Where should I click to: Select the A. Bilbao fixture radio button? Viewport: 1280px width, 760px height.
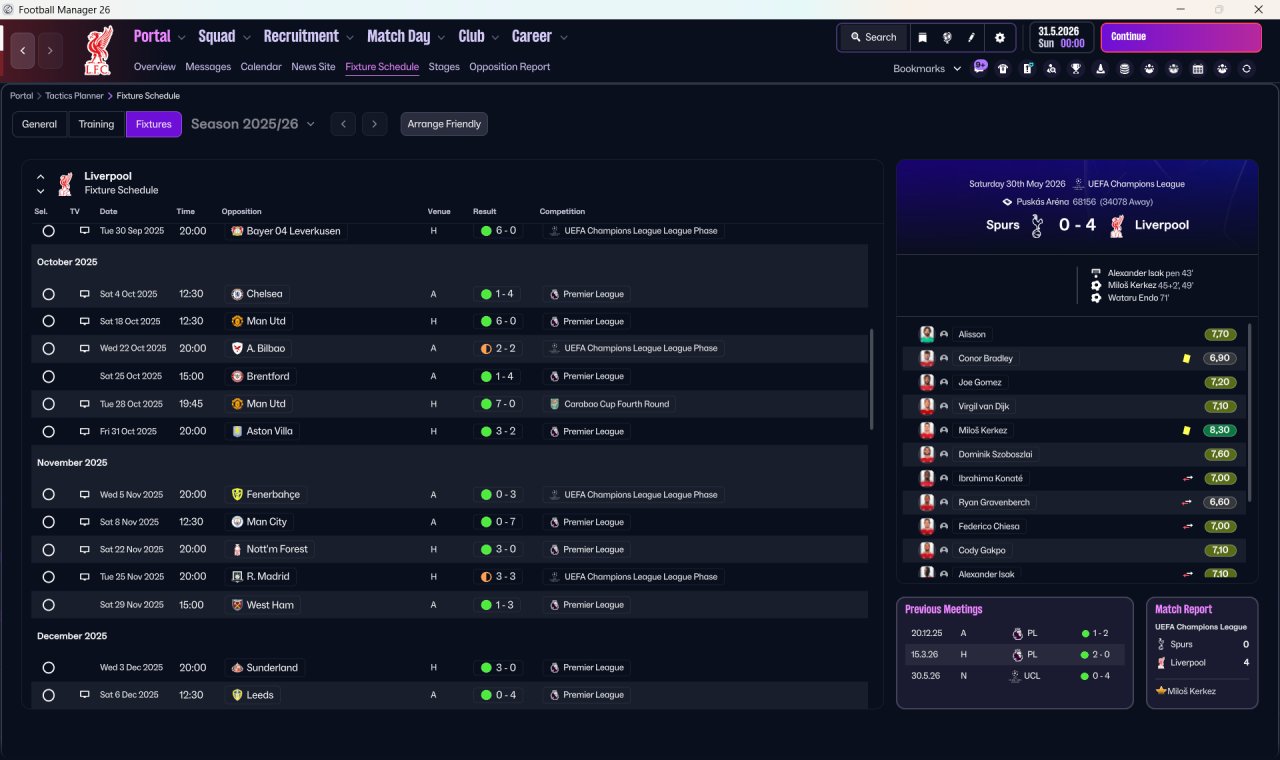48,349
